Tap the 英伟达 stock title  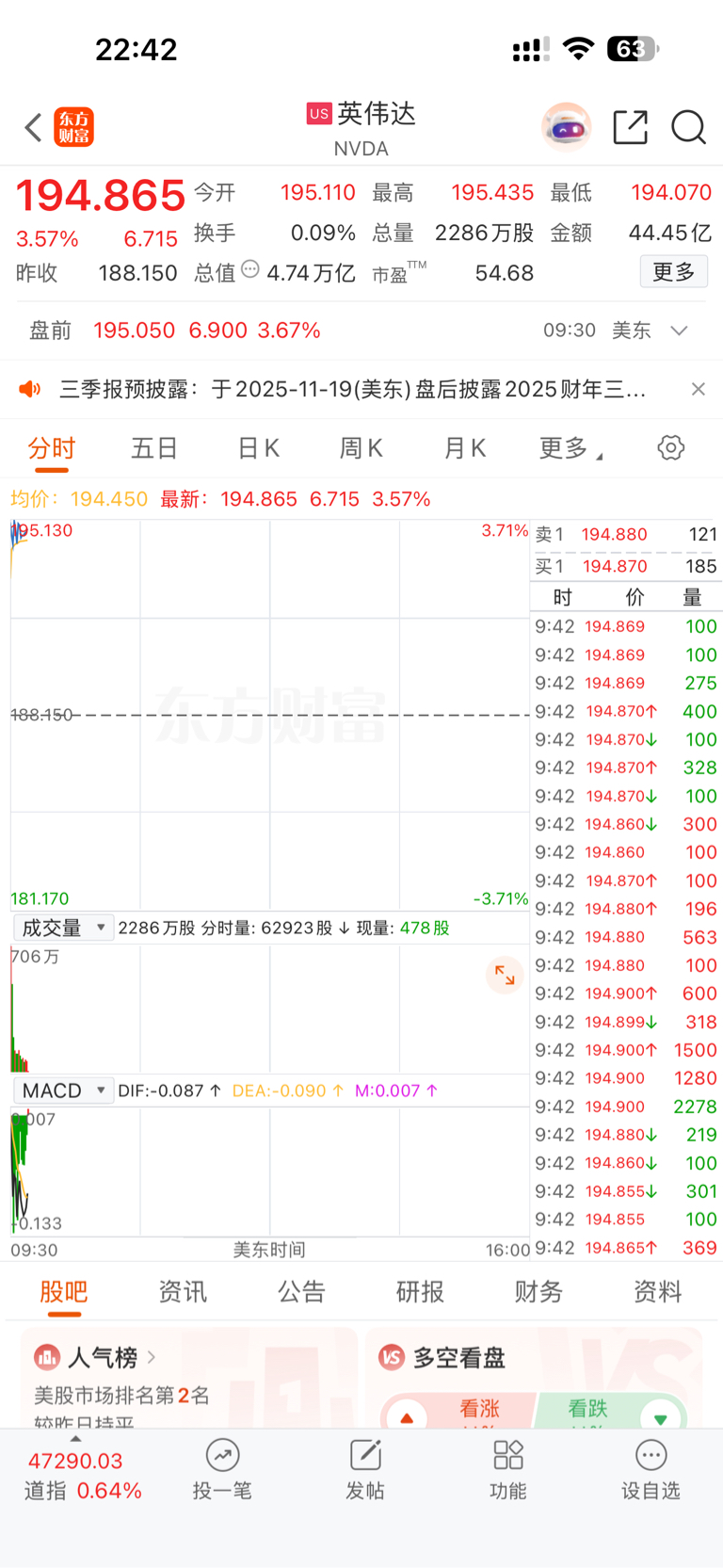(377, 114)
